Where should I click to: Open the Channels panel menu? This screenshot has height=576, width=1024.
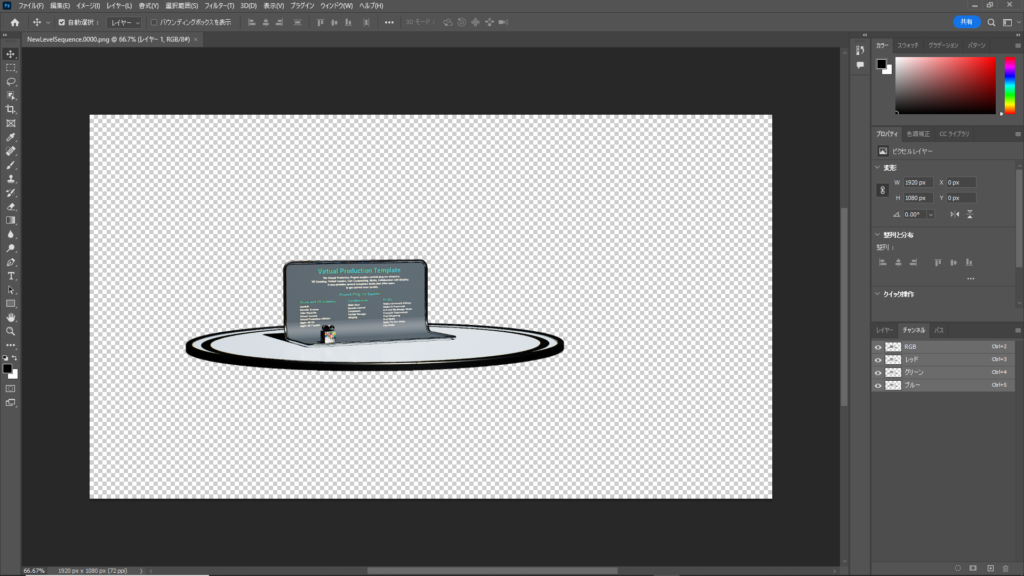coord(1017,331)
